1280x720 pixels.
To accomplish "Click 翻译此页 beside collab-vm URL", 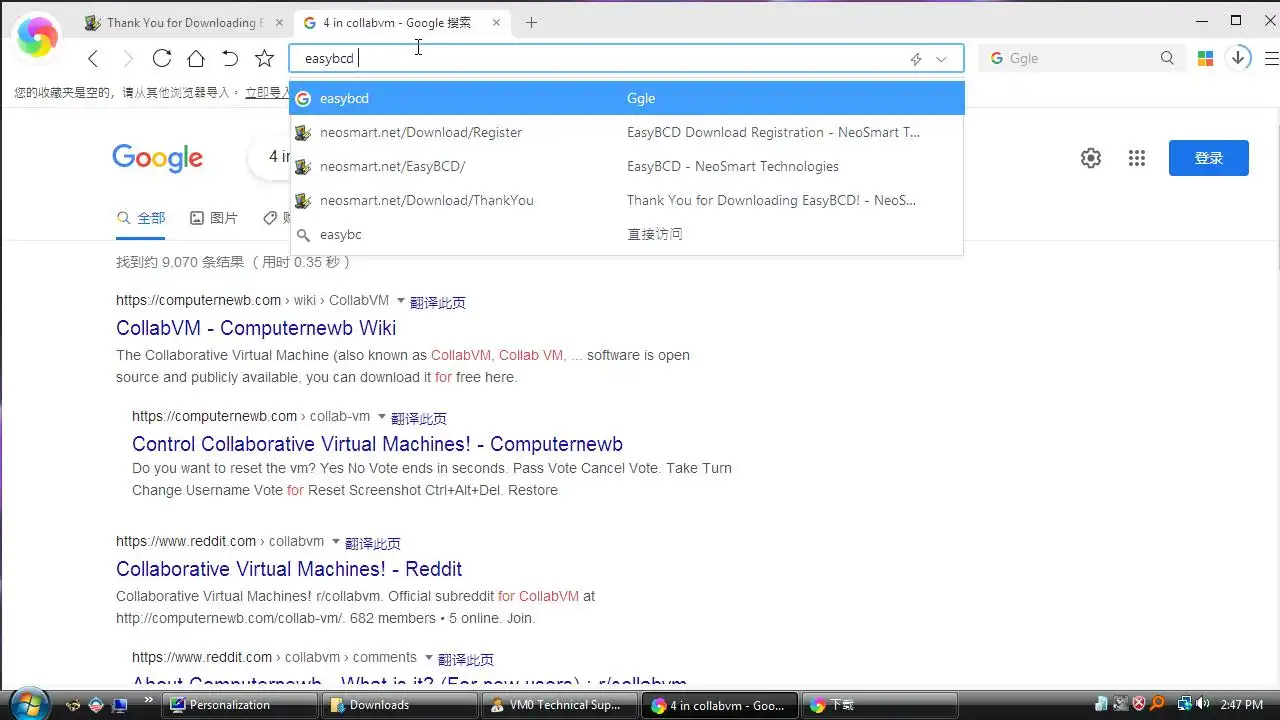I will tap(419, 418).
